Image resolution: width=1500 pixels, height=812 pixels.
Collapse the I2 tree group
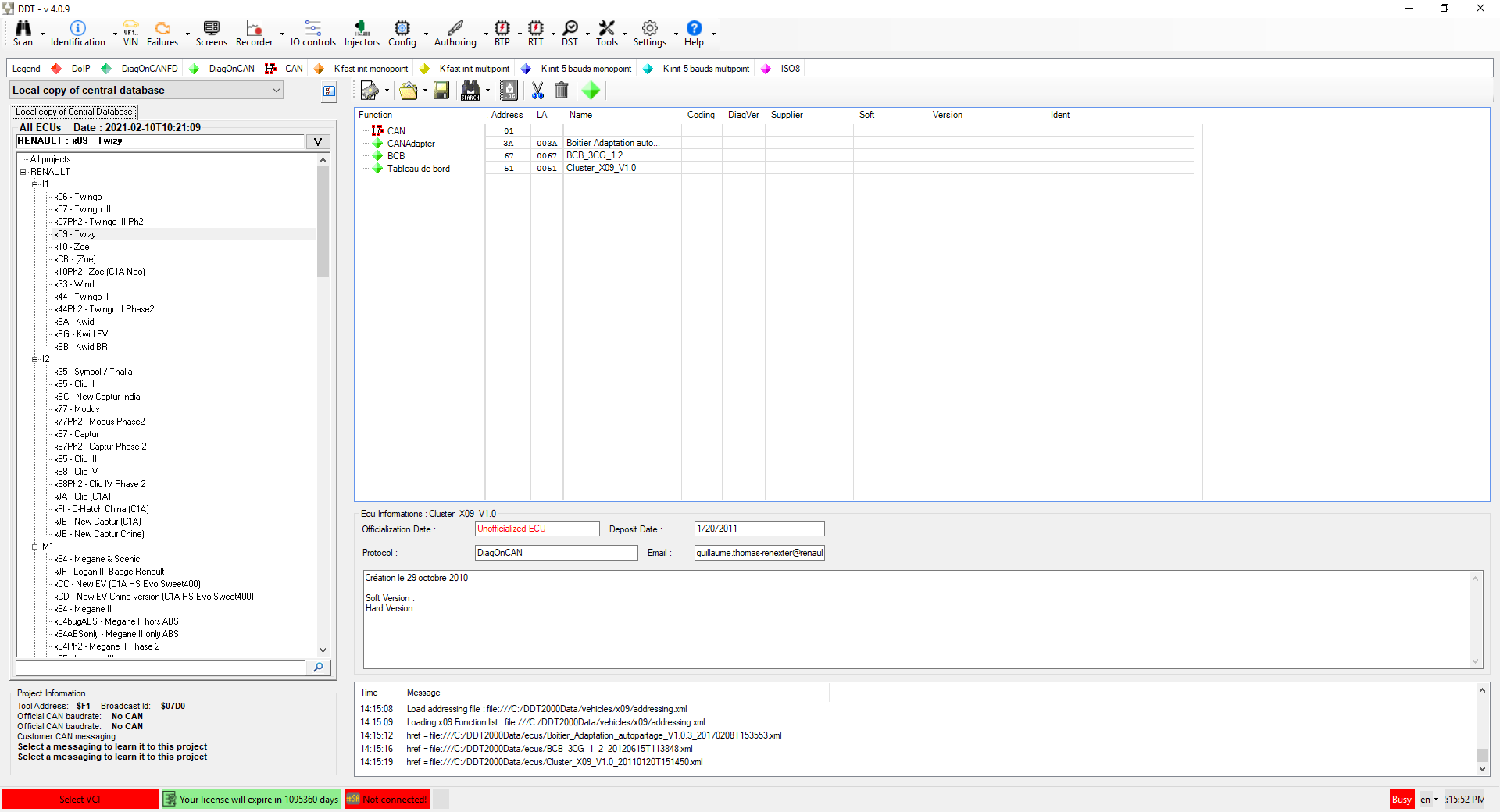pyautogui.click(x=35, y=359)
